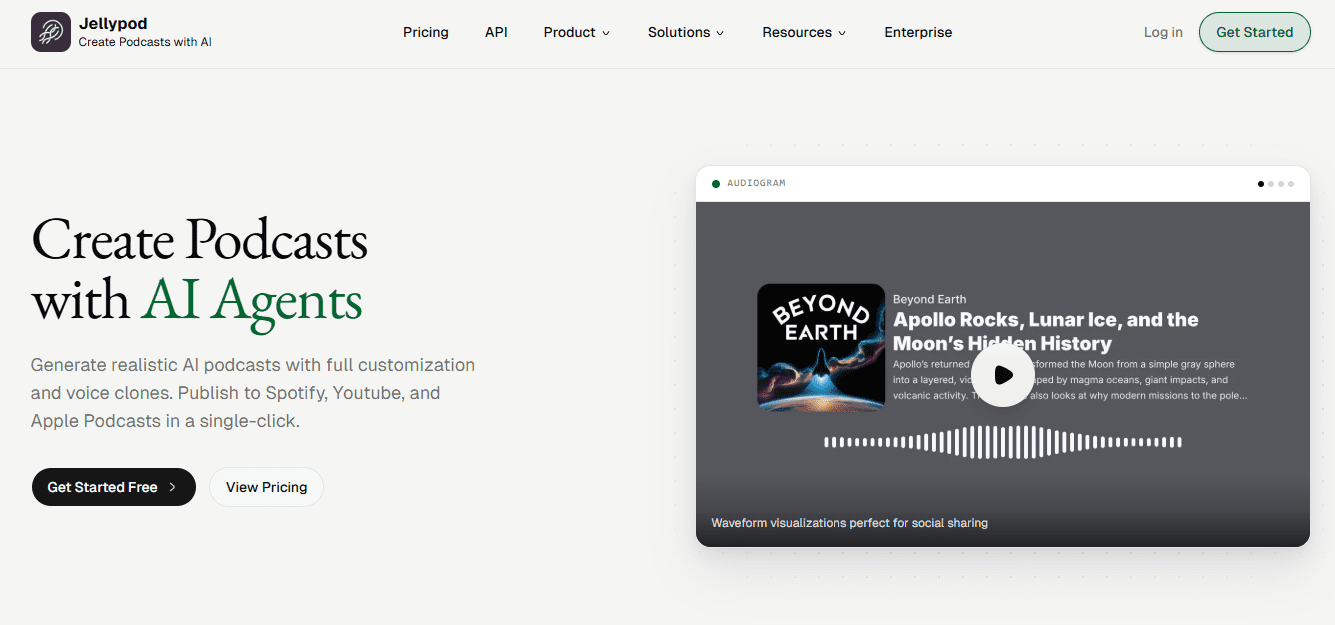1335x625 pixels.
Task: Open the Solutions dropdown menu
Action: (685, 32)
